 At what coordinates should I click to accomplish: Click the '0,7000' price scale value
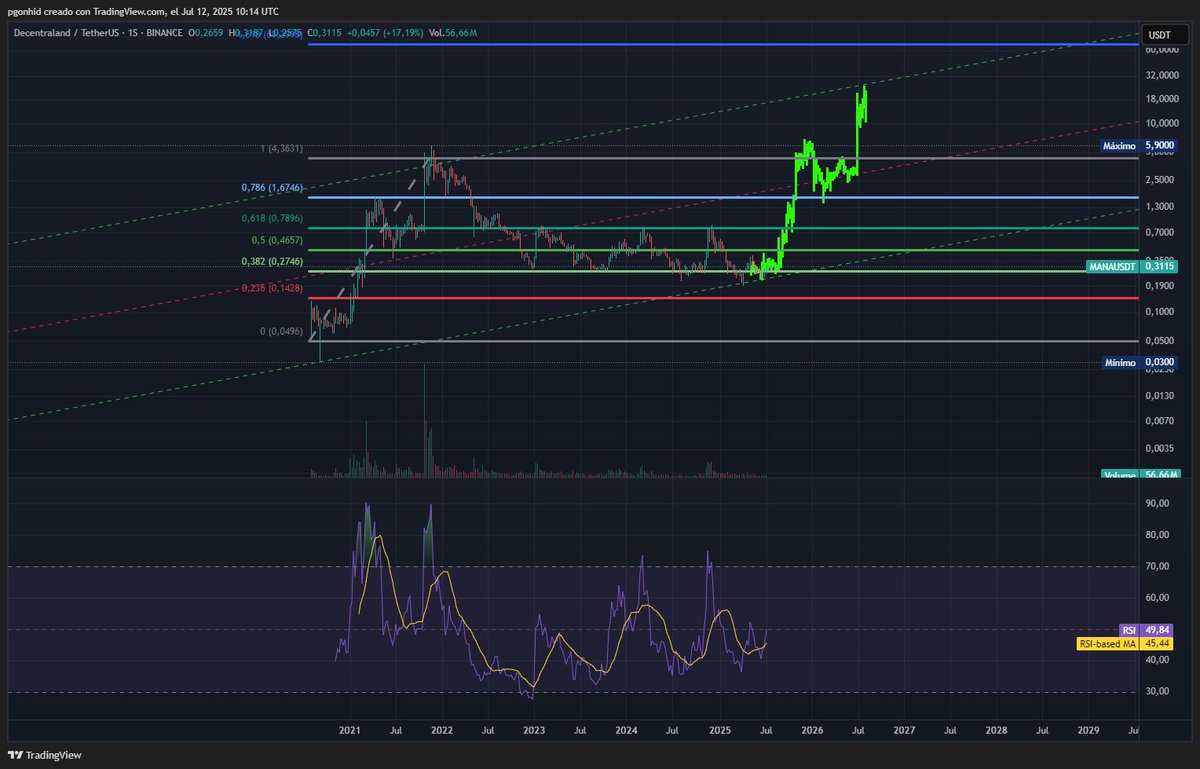[x=1160, y=232]
